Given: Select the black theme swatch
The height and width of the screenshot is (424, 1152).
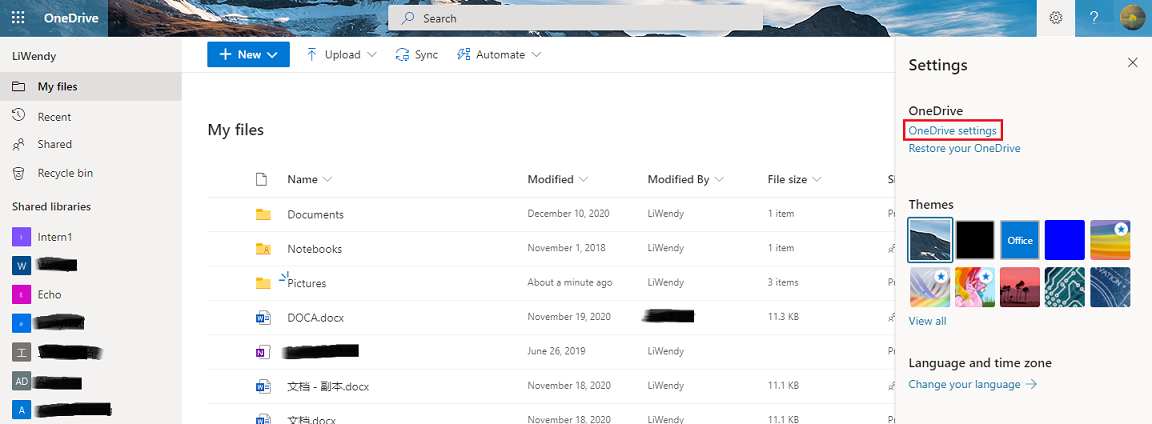Looking at the screenshot, I should (x=975, y=240).
